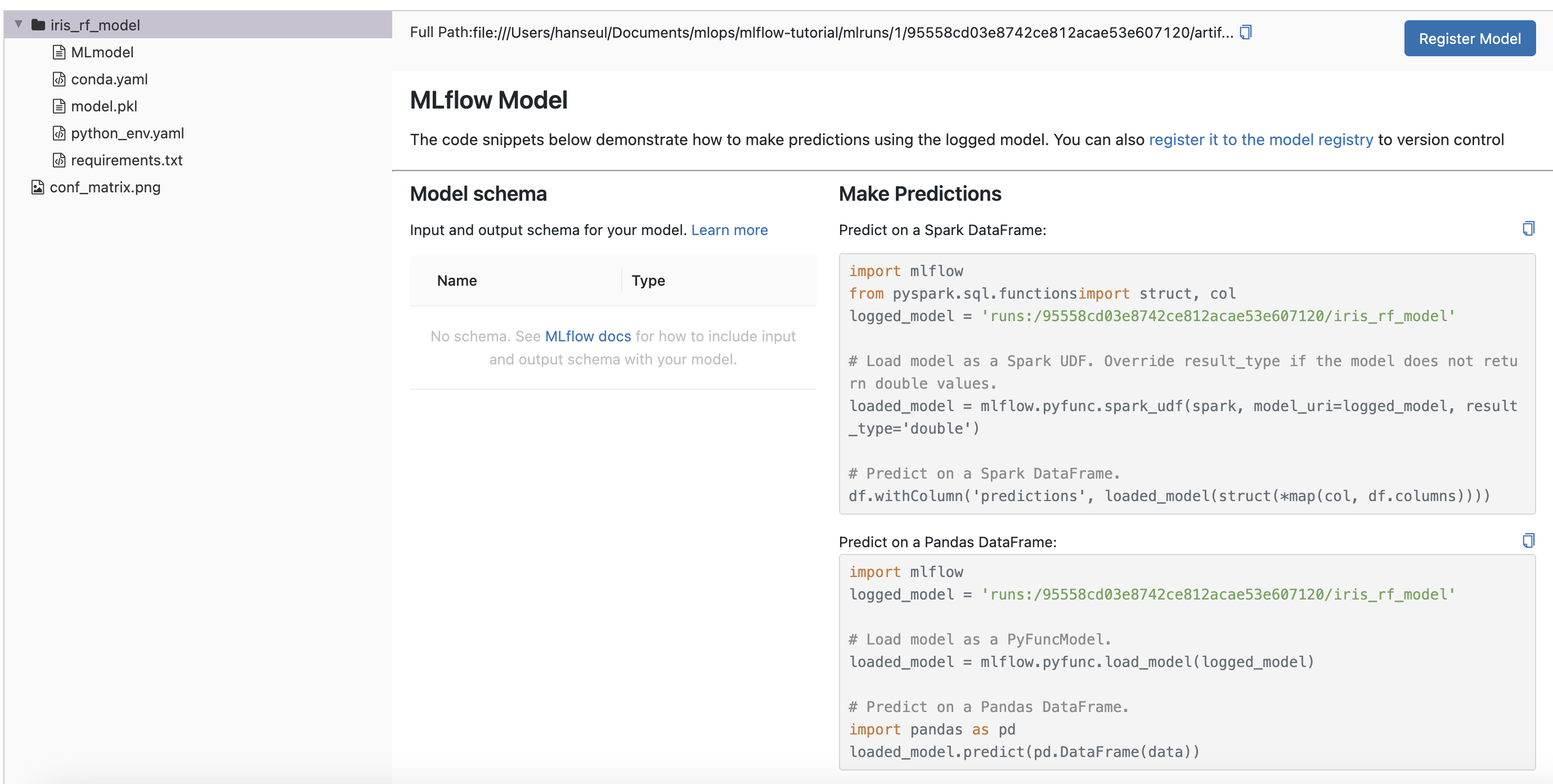Click the python_env.yaml file icon

point(59,133)
